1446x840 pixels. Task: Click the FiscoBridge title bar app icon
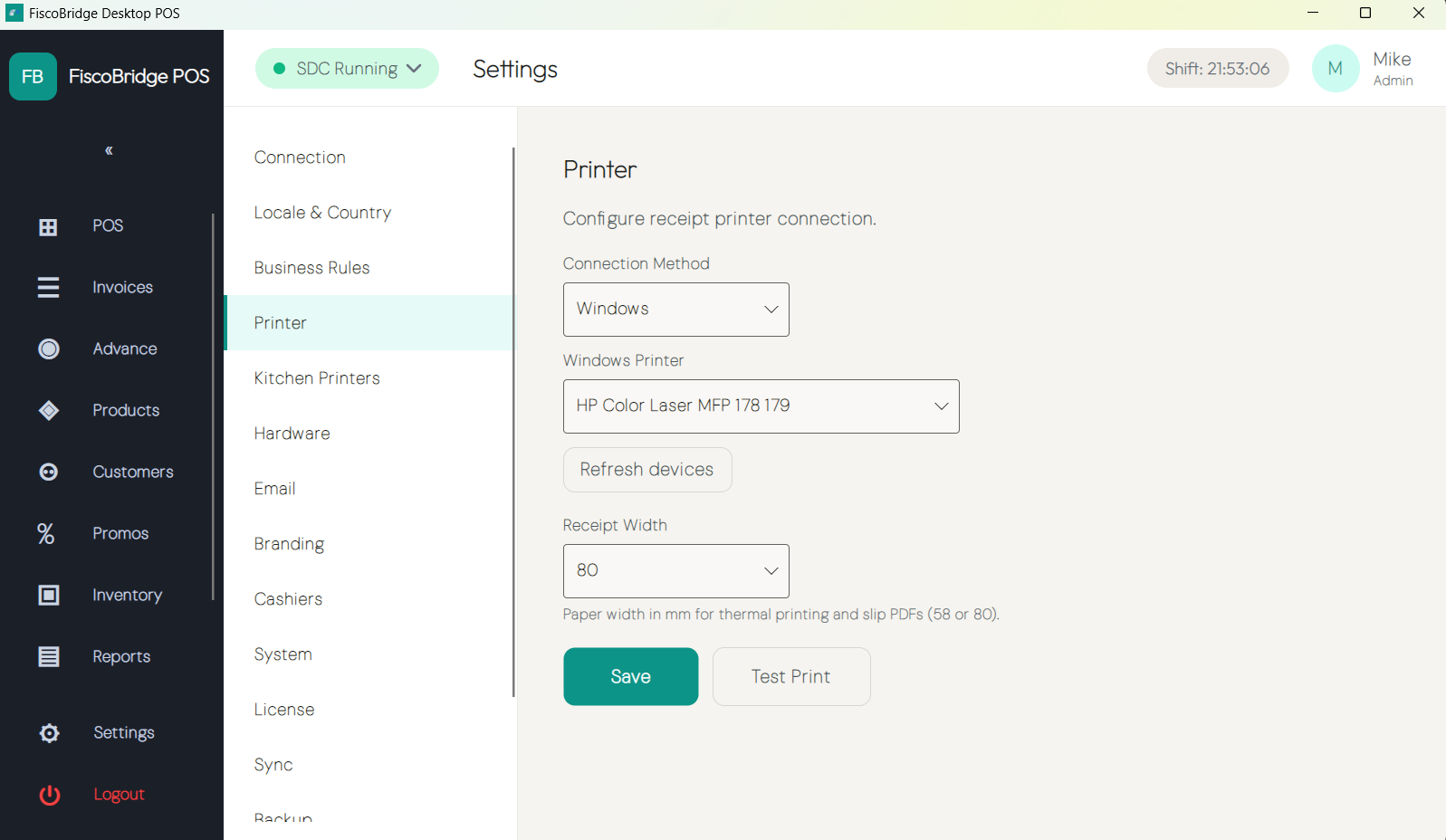tap(14, 13)
